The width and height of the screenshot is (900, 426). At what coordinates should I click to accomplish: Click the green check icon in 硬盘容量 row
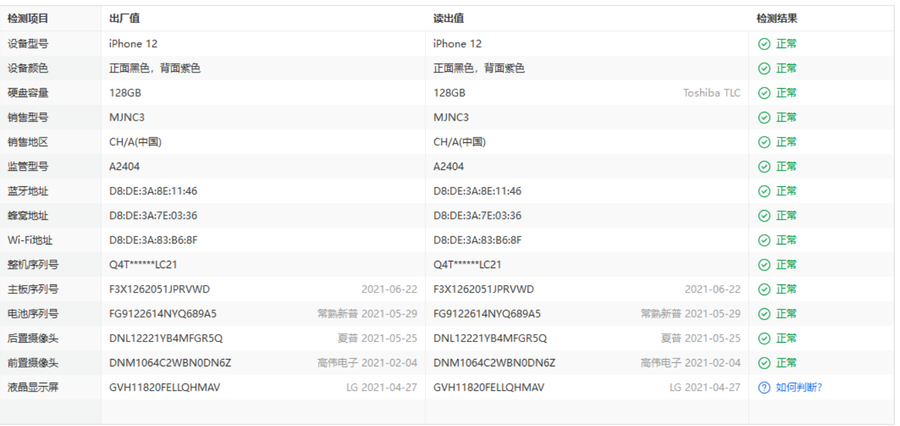pos(764,93)
